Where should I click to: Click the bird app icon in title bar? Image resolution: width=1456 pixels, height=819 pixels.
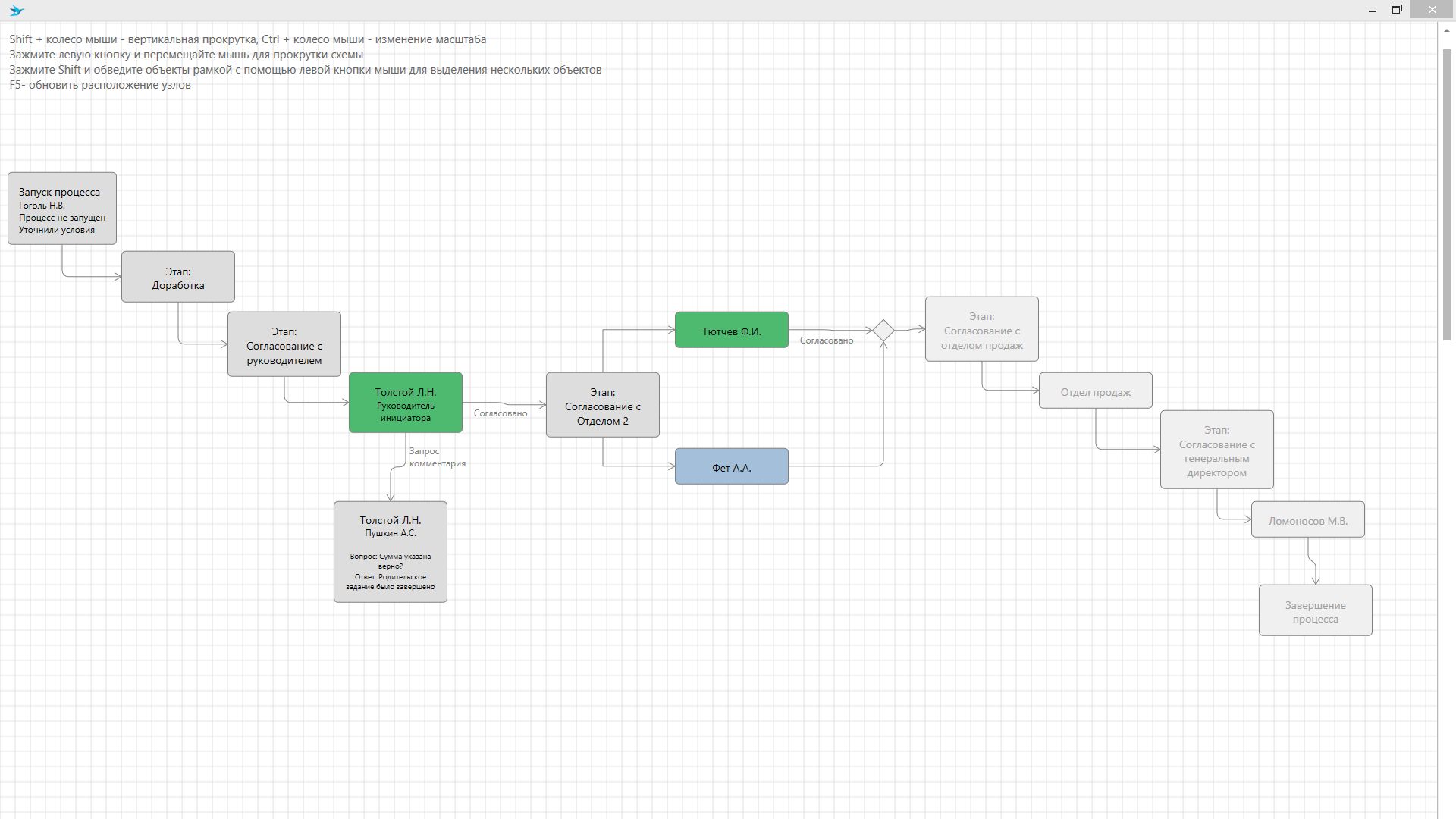pos(17,11)
